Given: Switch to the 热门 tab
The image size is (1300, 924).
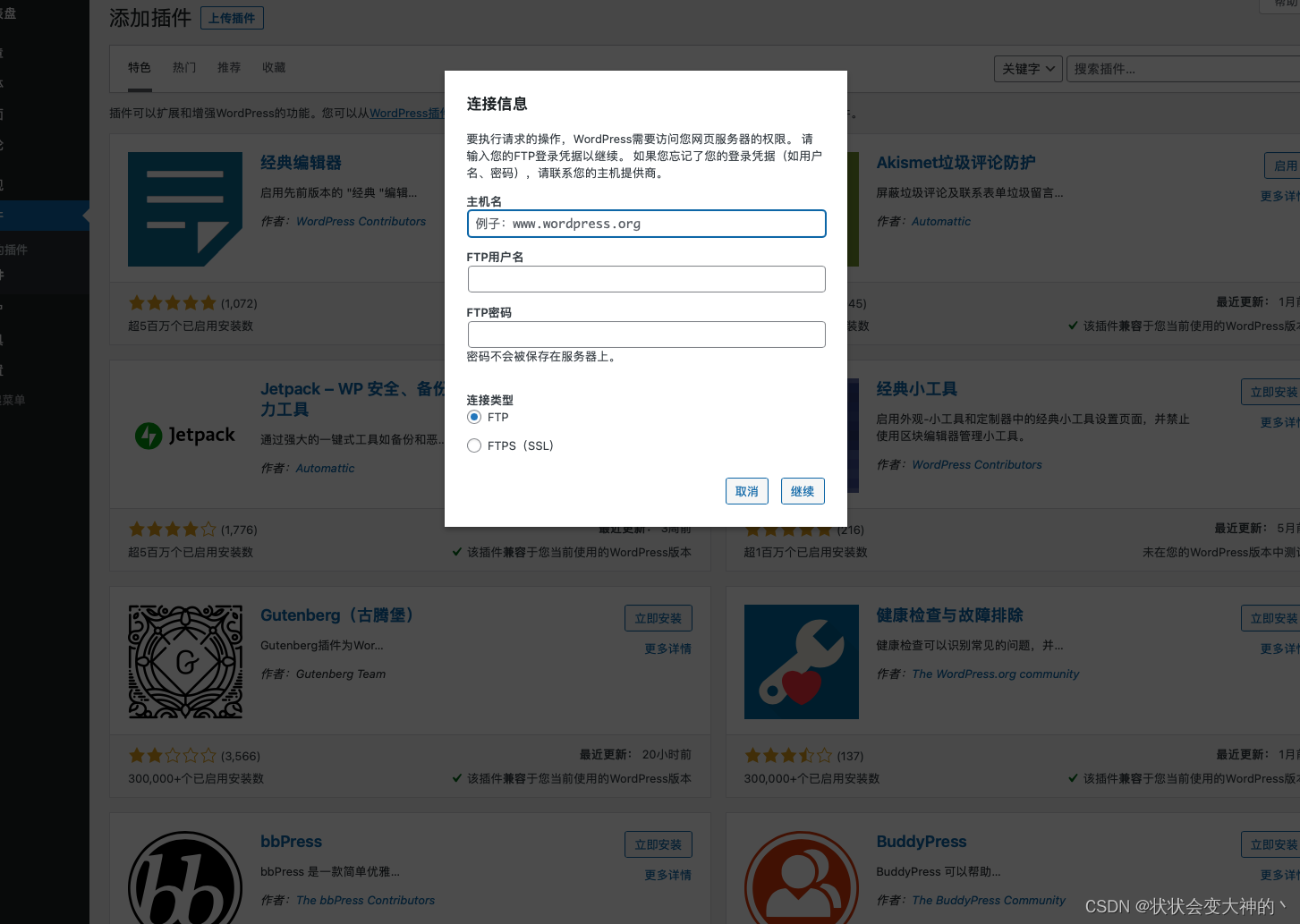Looking at the screenshot, I should click(184, 68).
